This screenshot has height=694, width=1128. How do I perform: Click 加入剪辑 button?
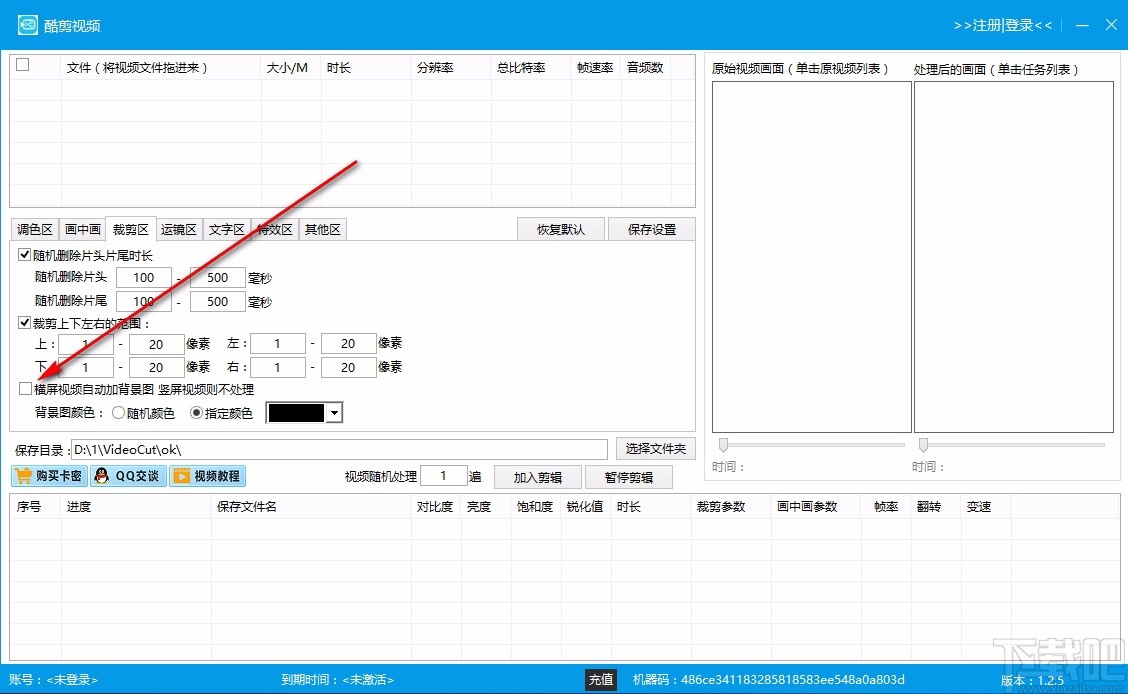[x=537, y=478]
